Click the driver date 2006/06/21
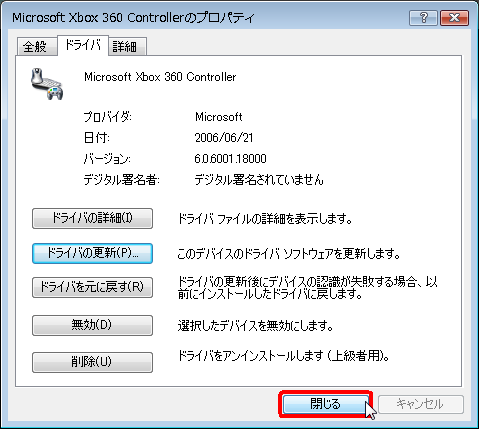The height and width of the screenshot is (429, 479). point(224,138)
